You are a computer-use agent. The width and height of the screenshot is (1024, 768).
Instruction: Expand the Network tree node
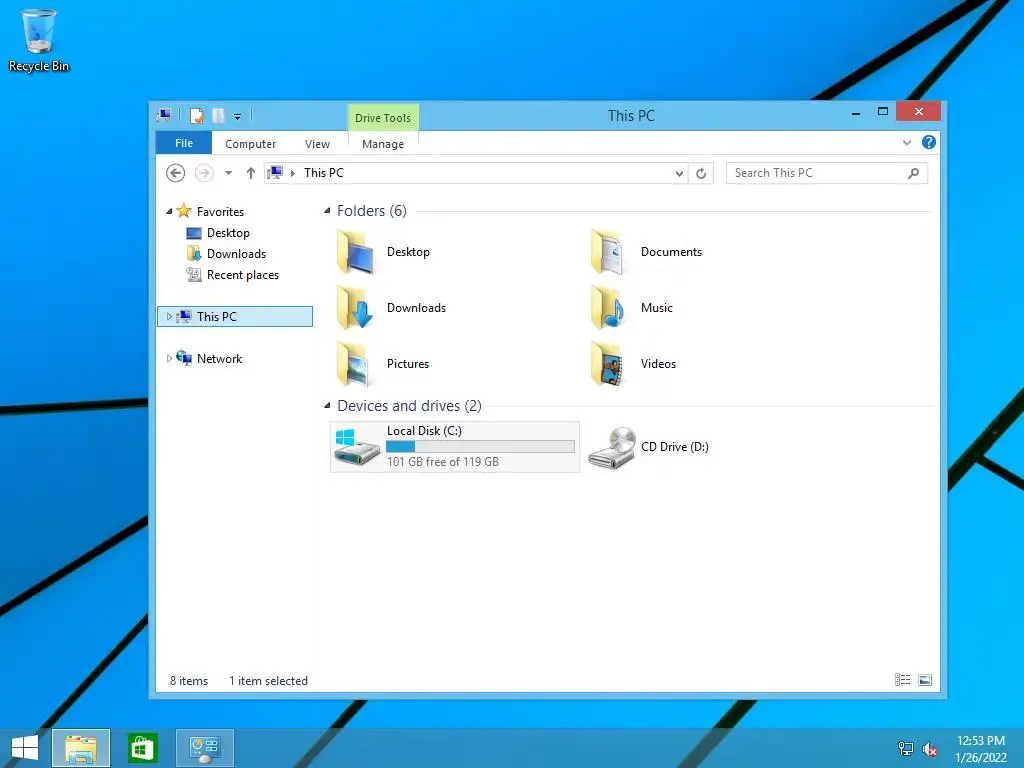tap(169, 359)
